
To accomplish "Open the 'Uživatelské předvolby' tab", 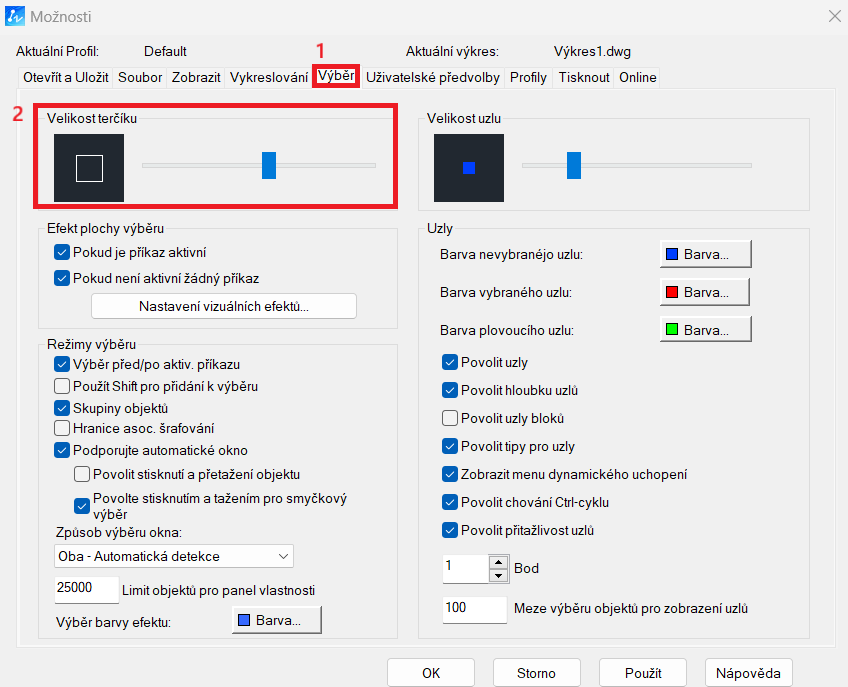I will (x=432, y=77).
